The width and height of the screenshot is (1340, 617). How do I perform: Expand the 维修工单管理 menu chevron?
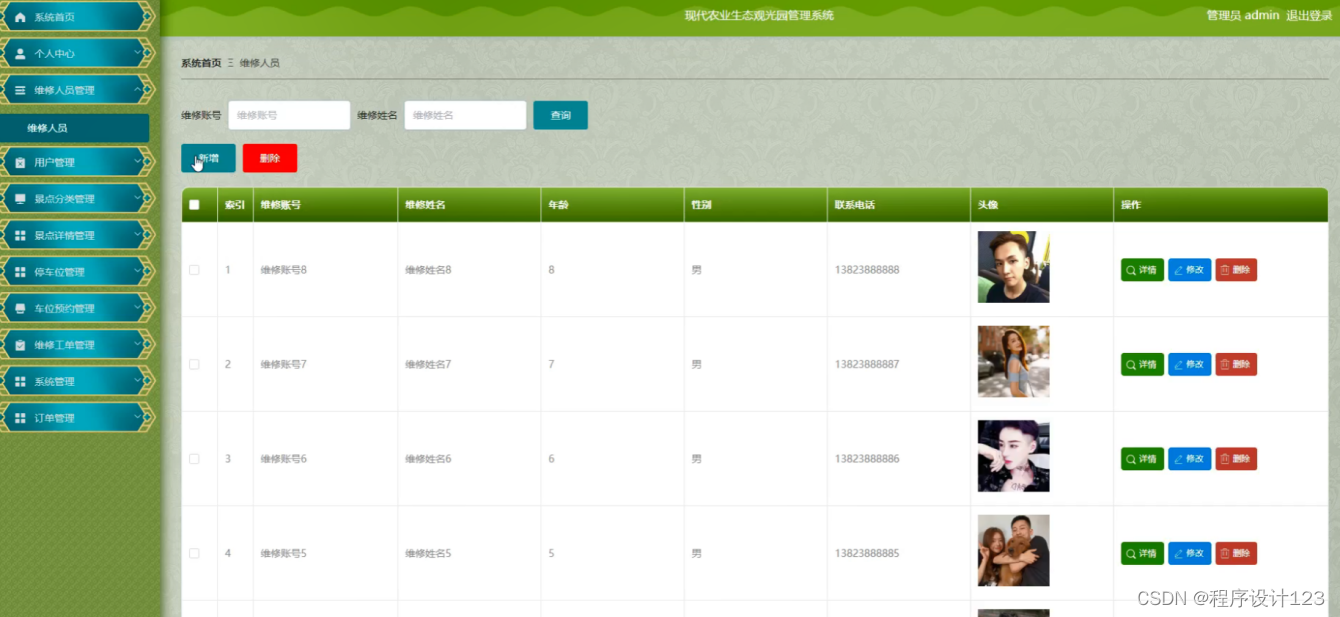tap(137, 345)
